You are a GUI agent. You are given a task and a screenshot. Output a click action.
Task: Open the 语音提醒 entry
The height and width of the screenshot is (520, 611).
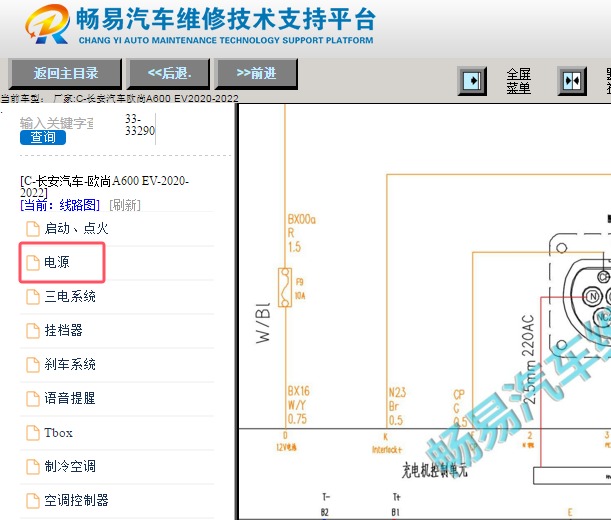70,398
